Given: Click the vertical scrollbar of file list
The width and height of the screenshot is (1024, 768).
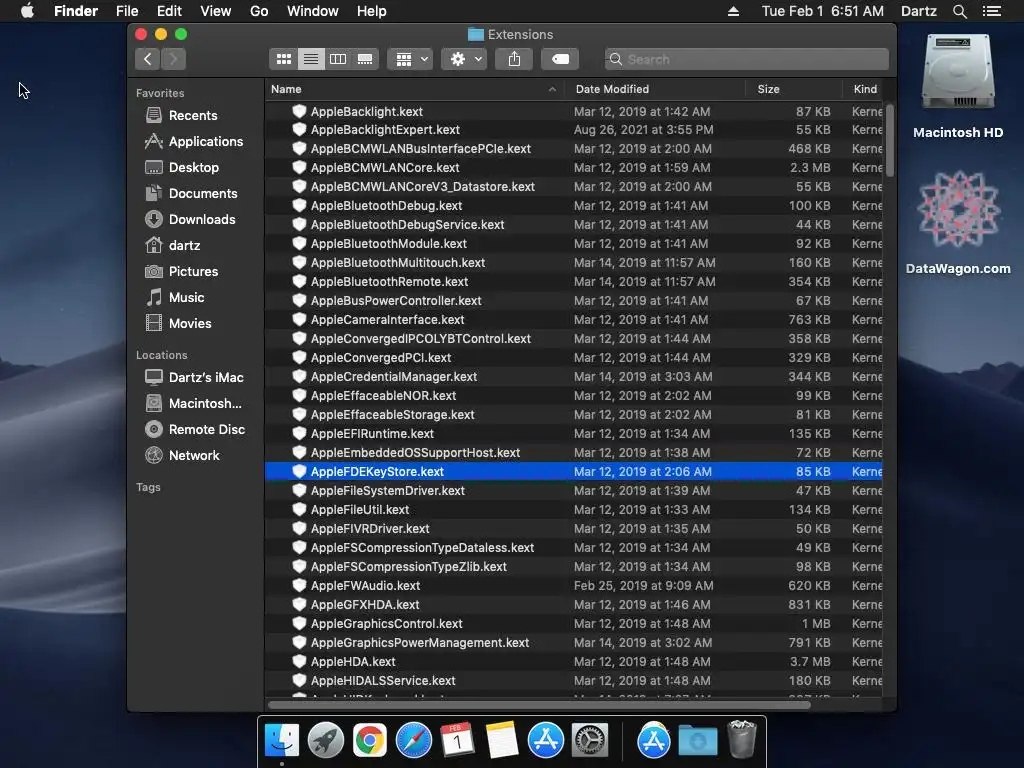Looking at the screenshot, I should point(889,140).
